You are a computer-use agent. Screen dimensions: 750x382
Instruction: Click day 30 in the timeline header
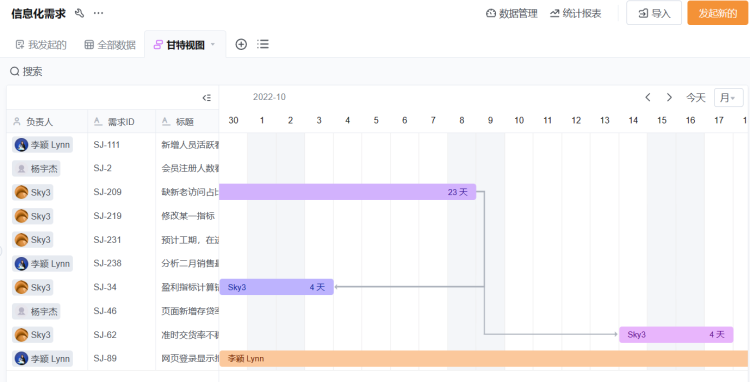coord(233,120)
